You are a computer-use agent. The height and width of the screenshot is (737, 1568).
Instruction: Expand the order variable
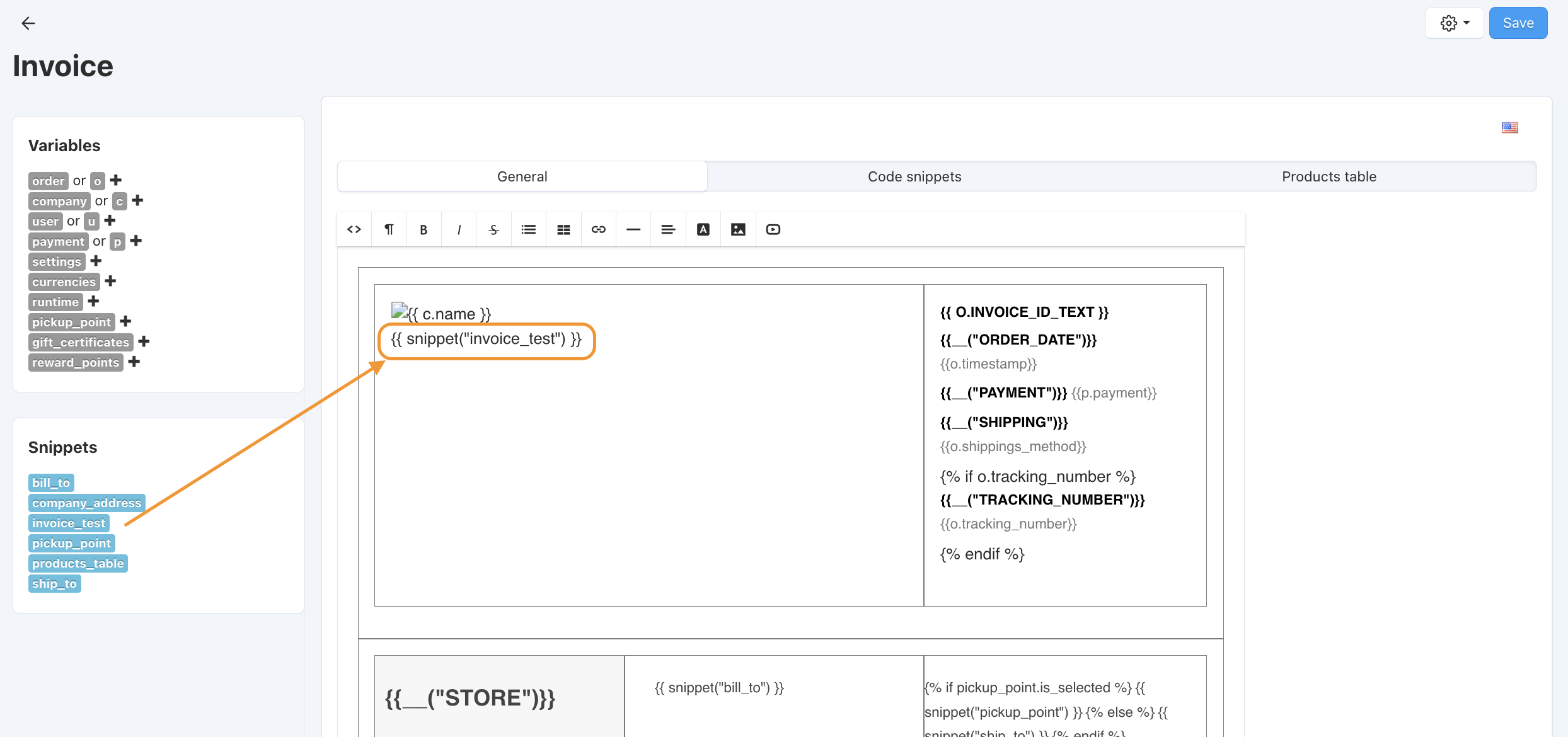(116, 180)
